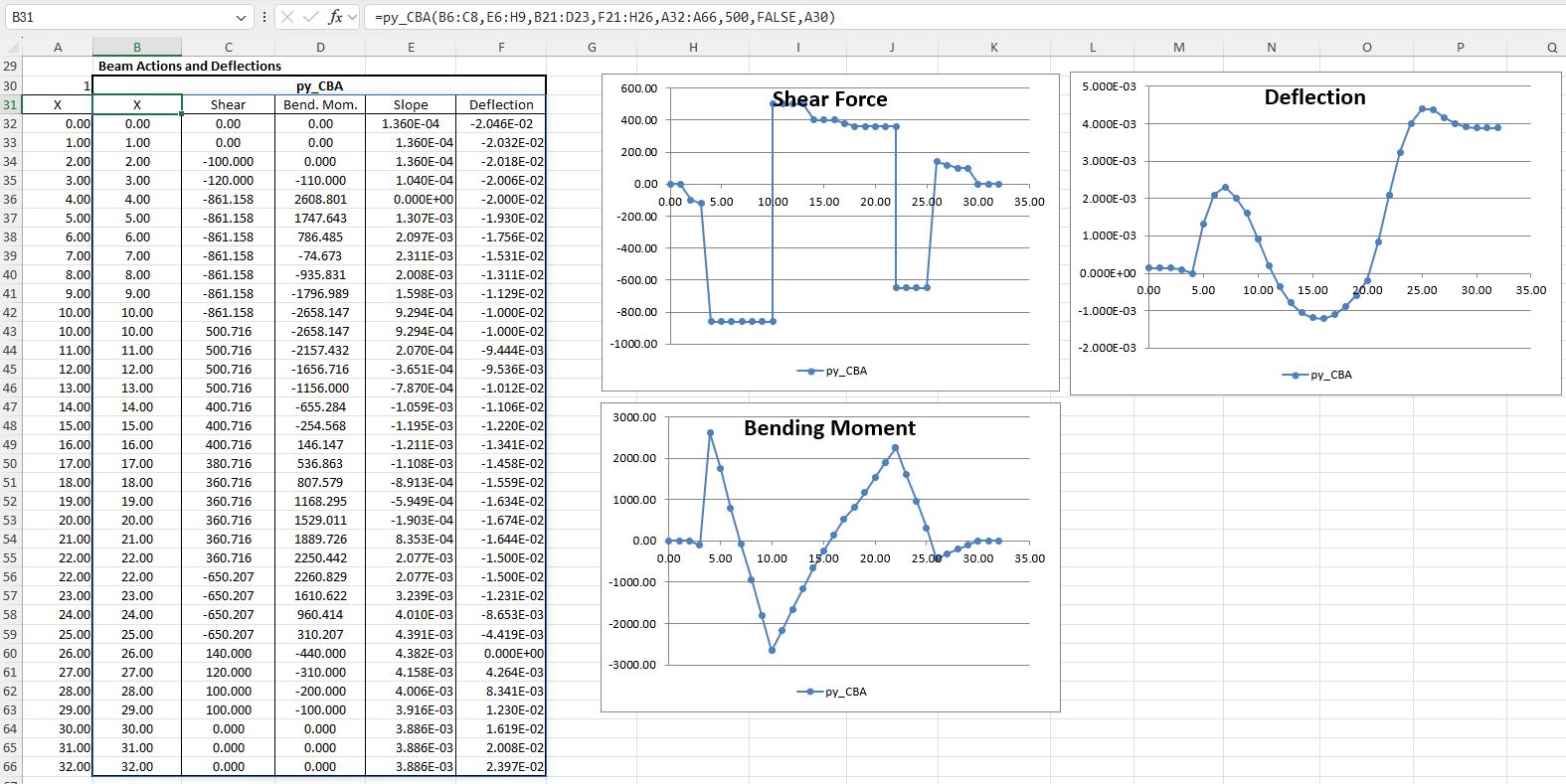
Task: Click the Enter checkmark icon in formula bar
Action: tap(311, 17)
